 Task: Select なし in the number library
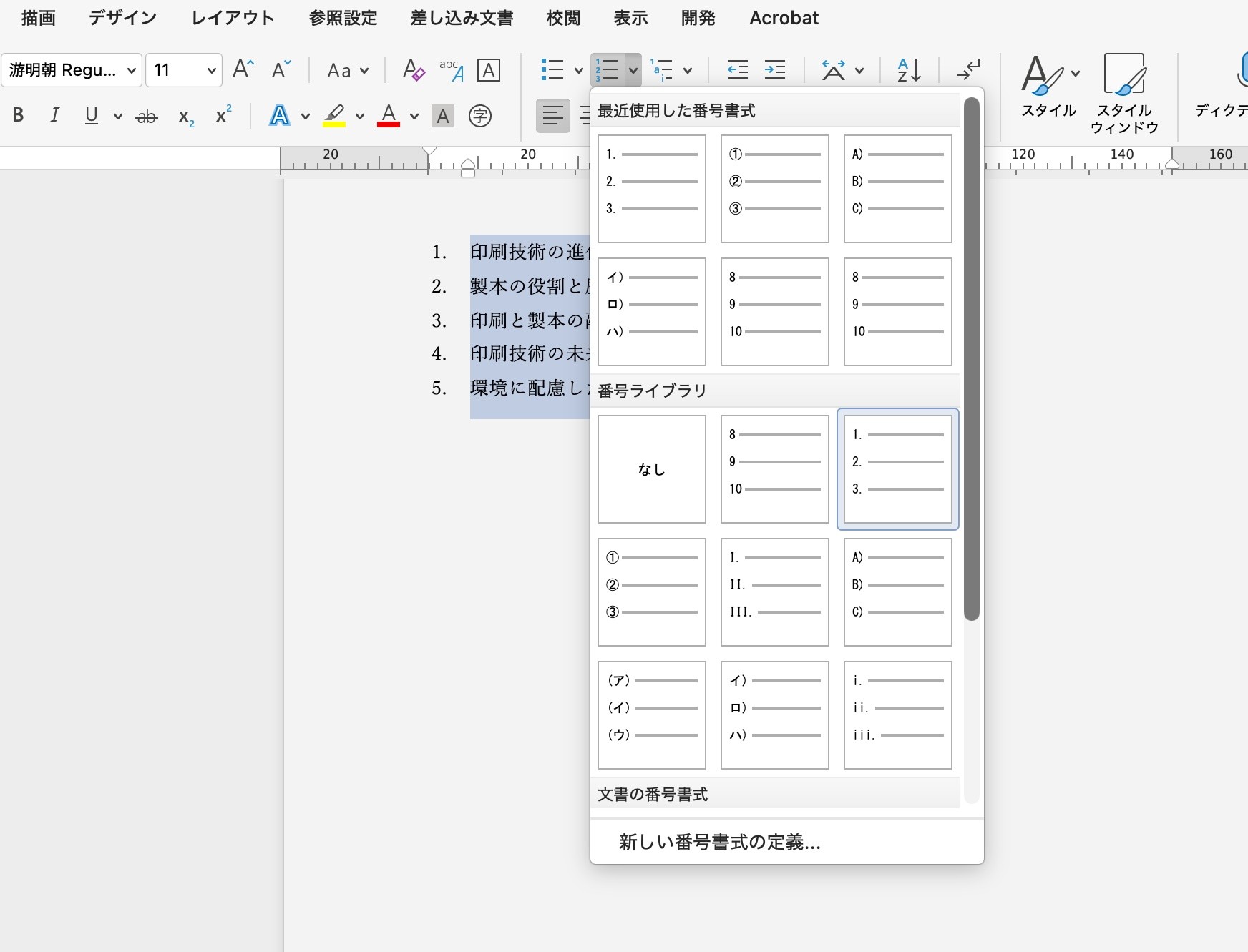point(652,469)
